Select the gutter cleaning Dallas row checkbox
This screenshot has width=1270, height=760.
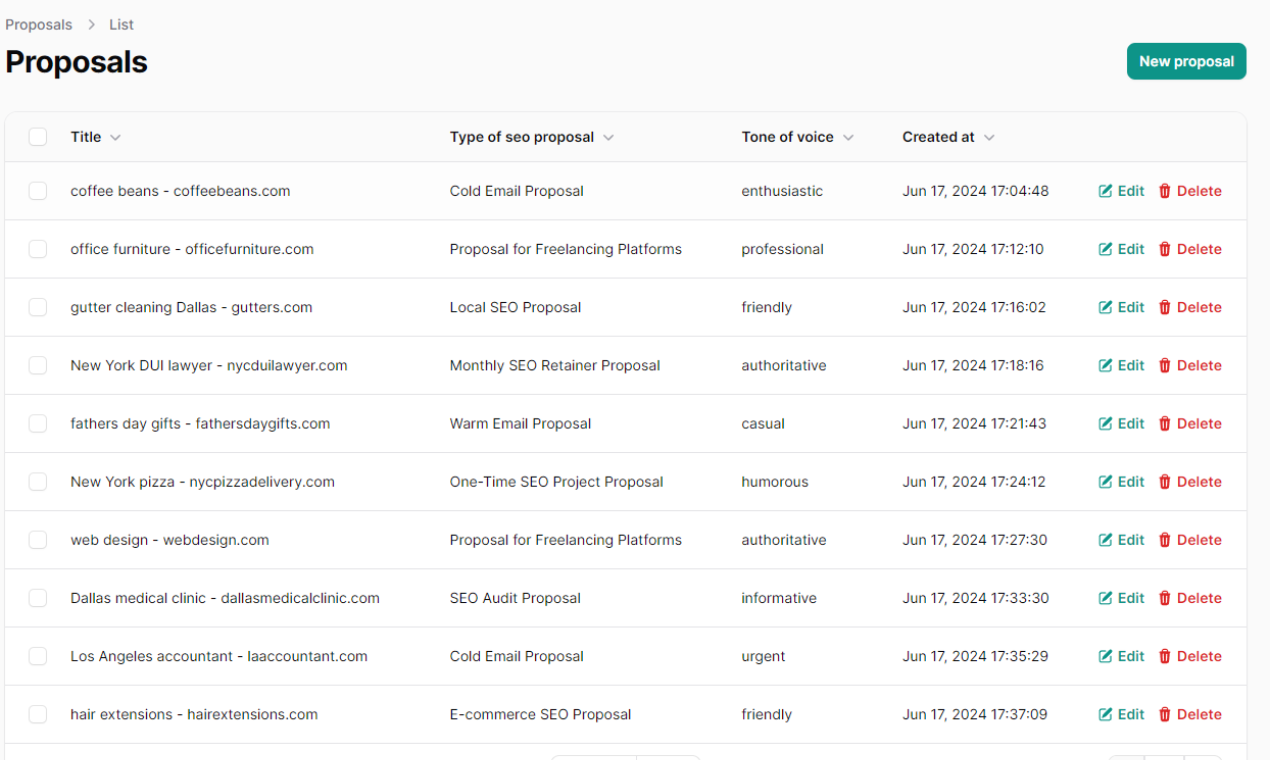pos(38,307)
